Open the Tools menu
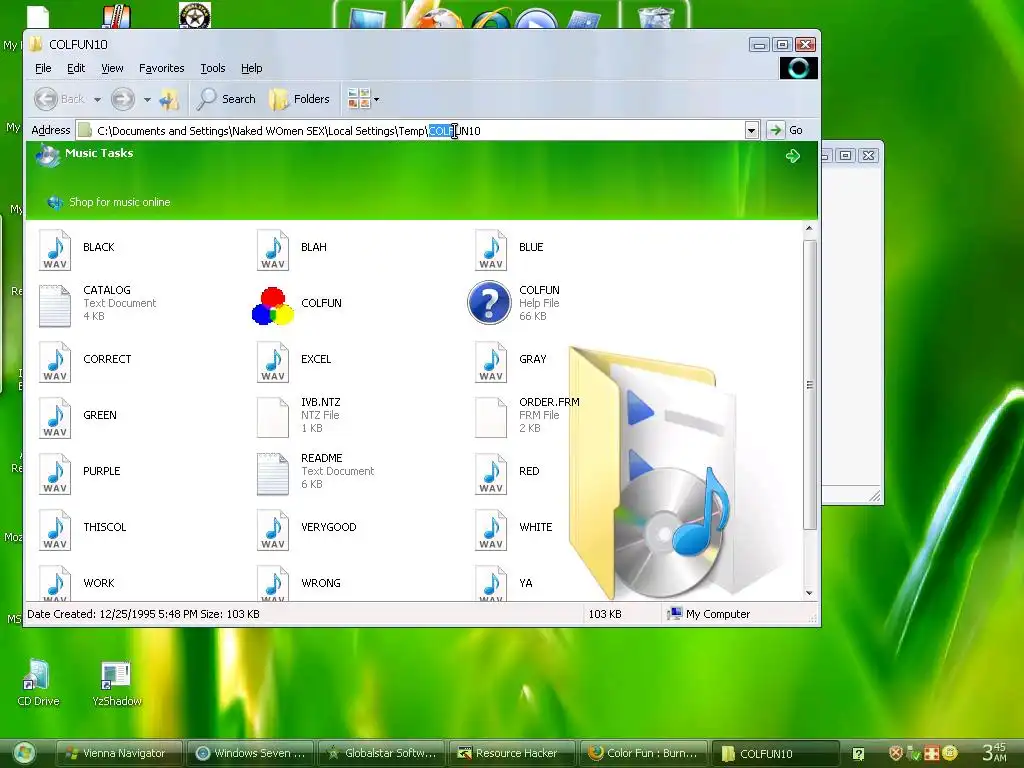Image resolution: width=1024 pixels, height=768 pixels. coord(212,68)
